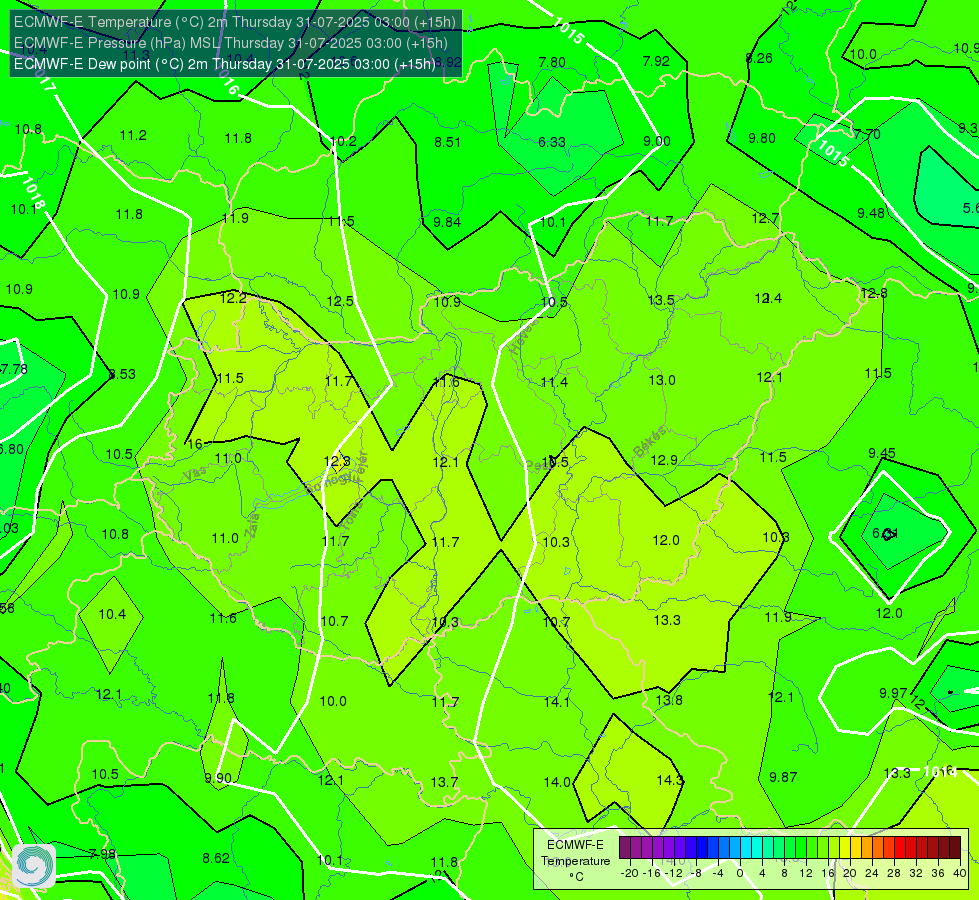The height and width of the screenshot is (900, 979).
Task: Click the 8.53 temperature value
Action: click(x=122, y=374)
